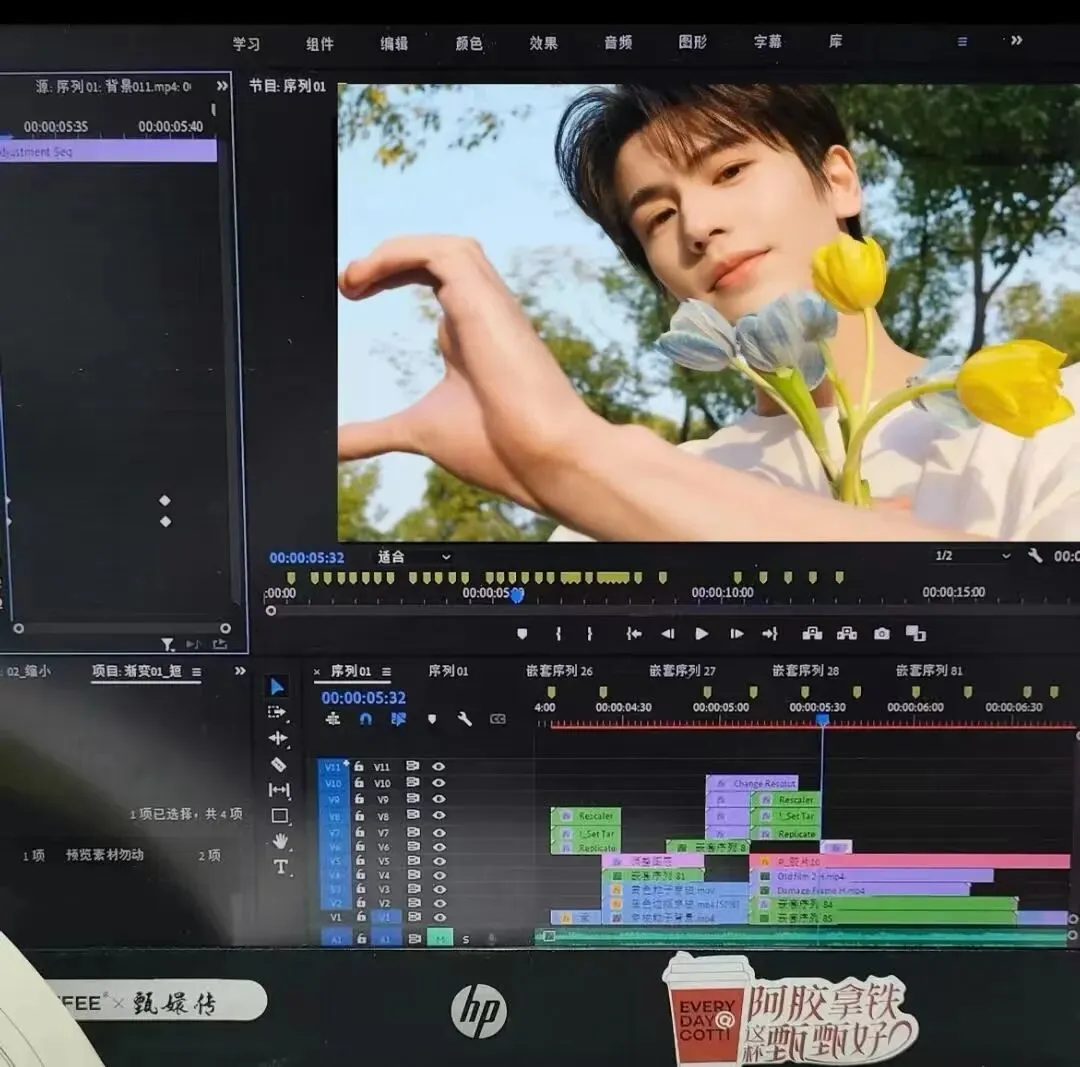This screenshot has width=1080, height=1067.
Task: Click Add Marker in program monitor
Action: click(x=522, y=634)
